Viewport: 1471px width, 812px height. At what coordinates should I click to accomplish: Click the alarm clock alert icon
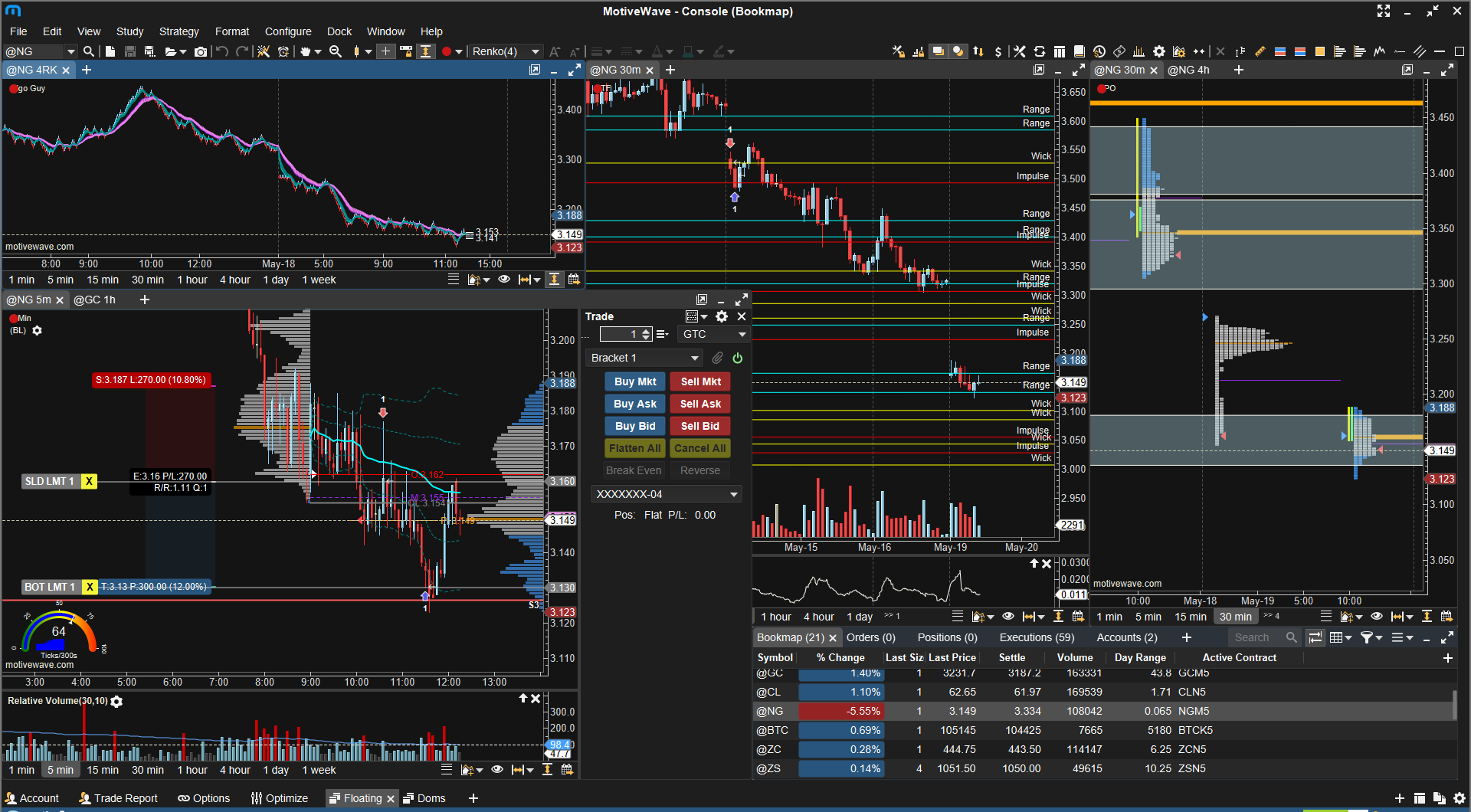pyautogui.click(x=283, y=51)
